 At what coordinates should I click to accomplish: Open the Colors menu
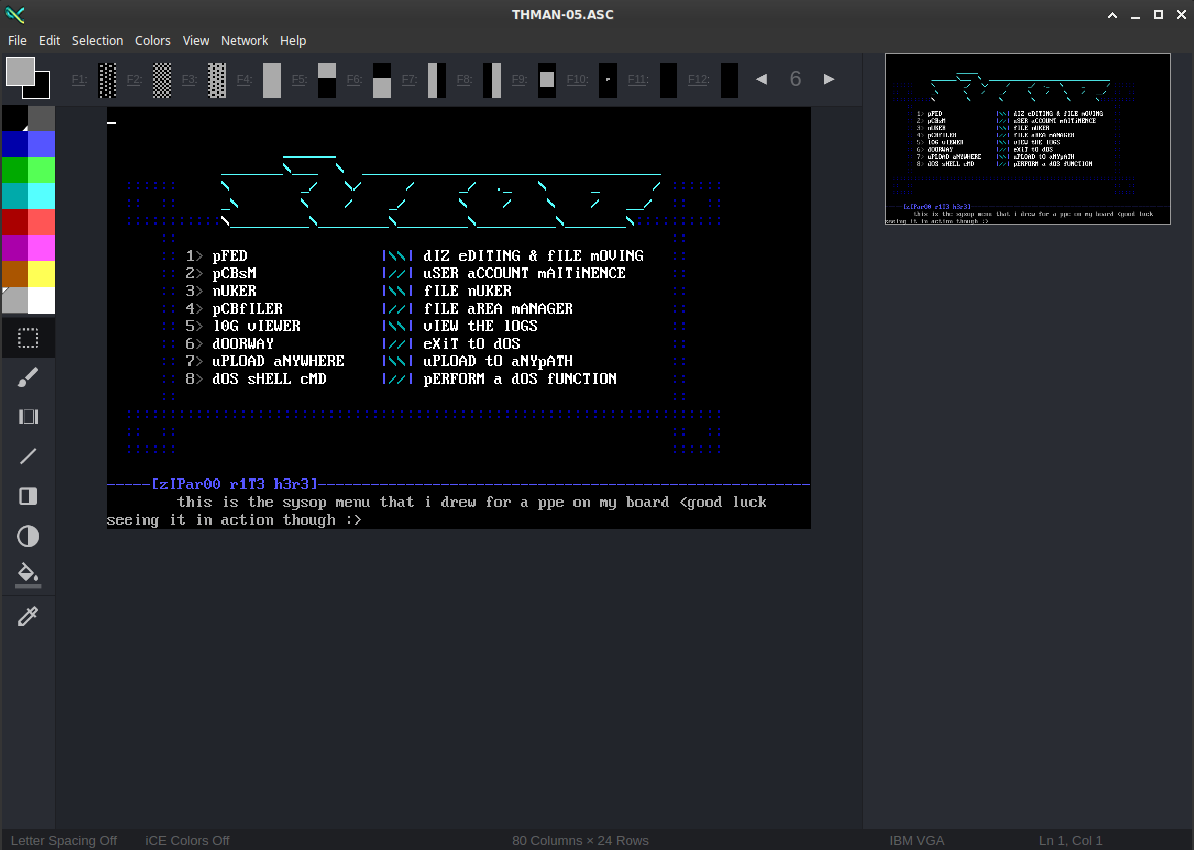152,40
